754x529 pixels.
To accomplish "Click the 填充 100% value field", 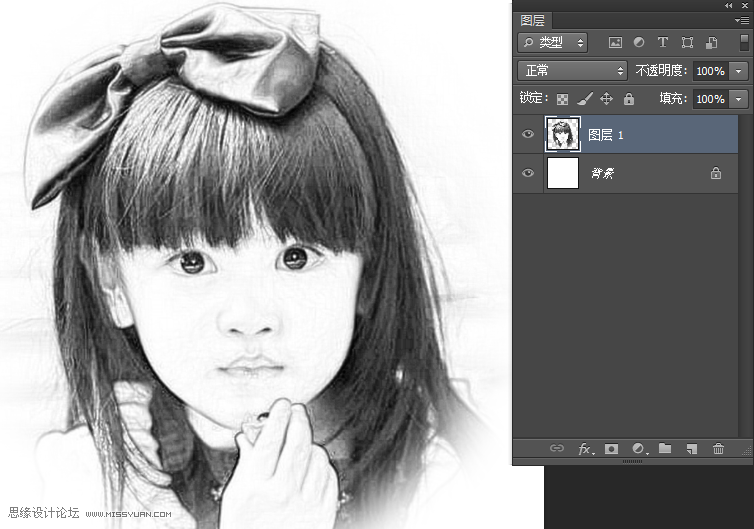I will click(711, 99).
